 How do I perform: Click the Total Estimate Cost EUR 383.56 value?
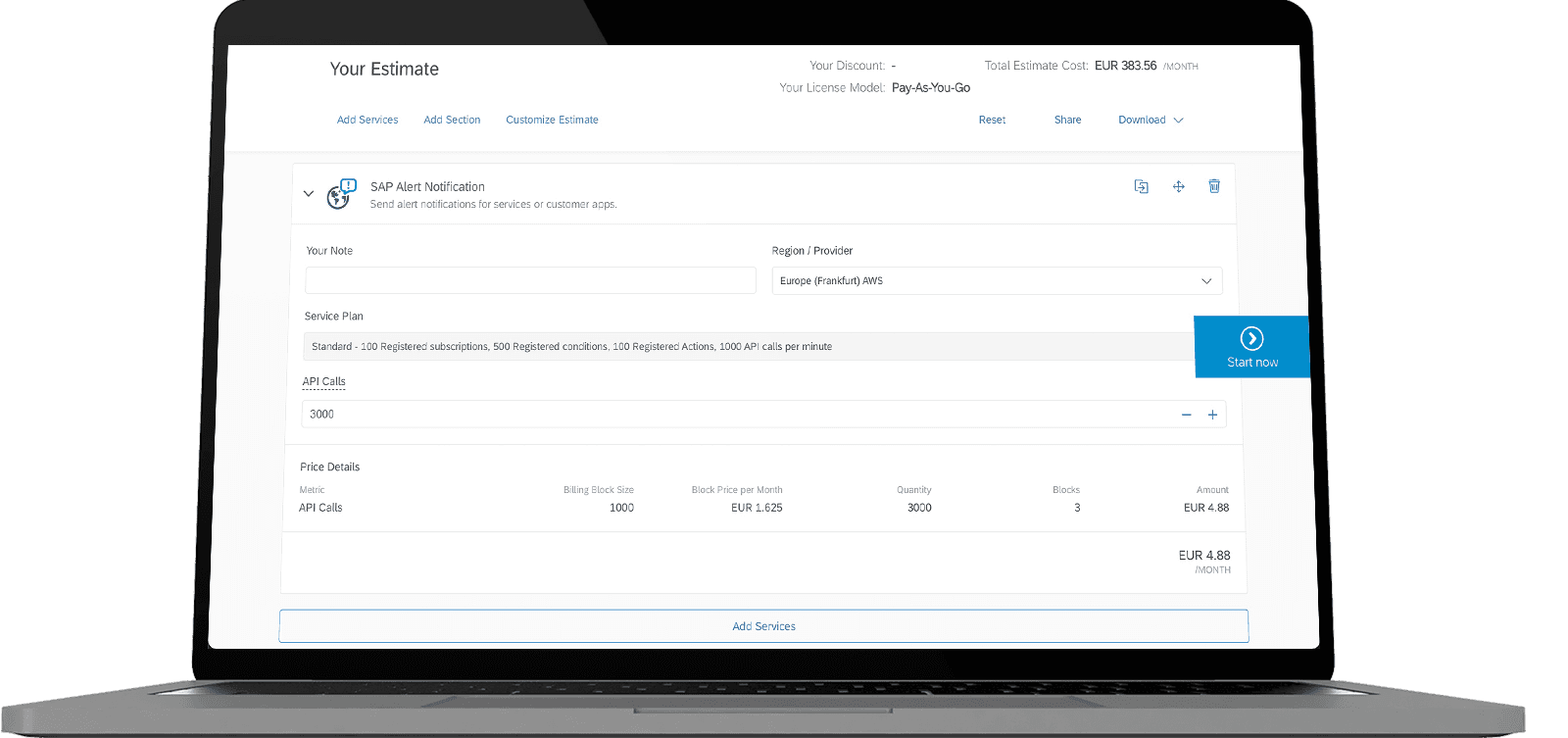(1125, 66)
